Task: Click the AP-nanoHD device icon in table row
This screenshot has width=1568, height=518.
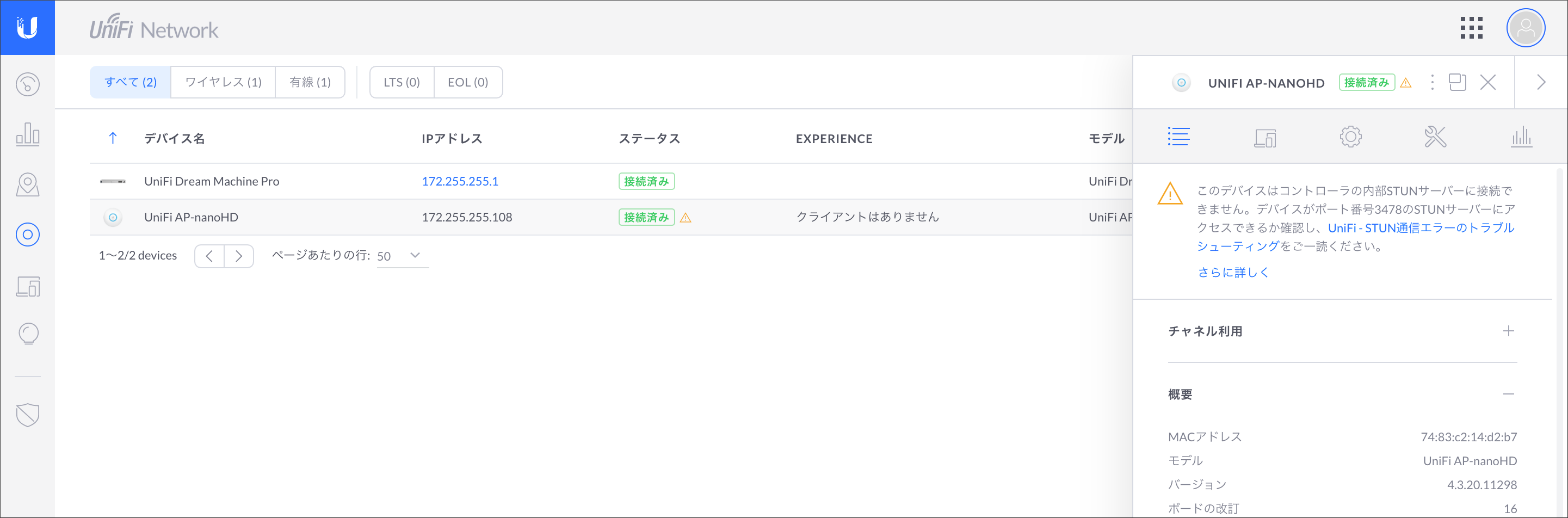Action: click(113, 217)
